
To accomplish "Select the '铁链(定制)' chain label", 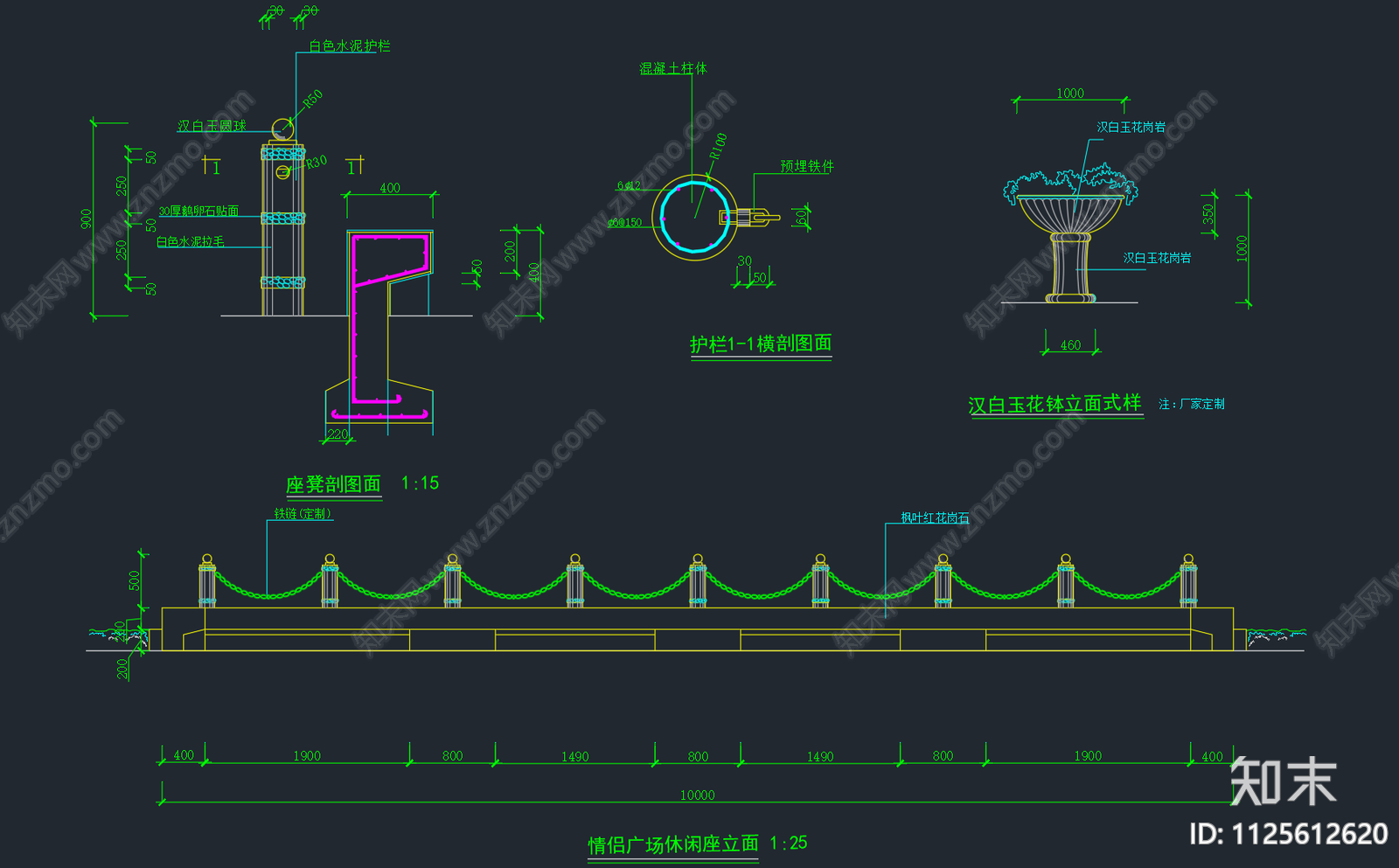I will pyautogui.click(x=303, y=514).
